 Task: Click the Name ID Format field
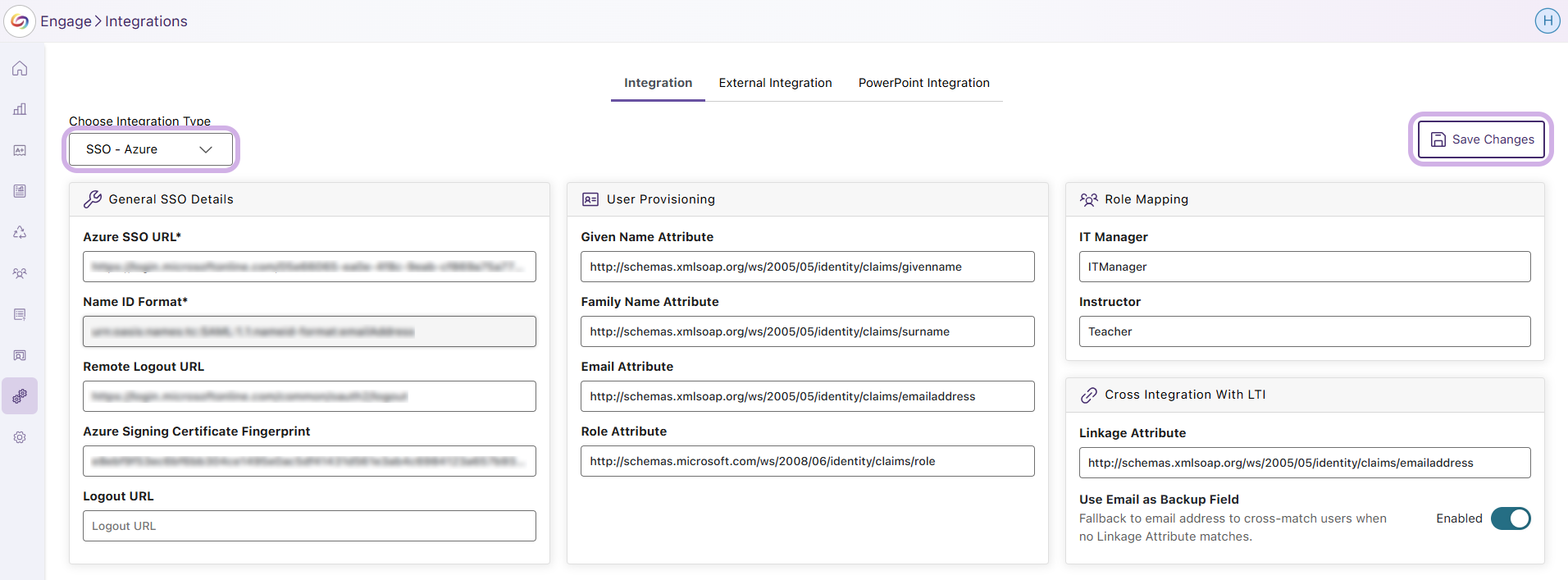[309, 331]
